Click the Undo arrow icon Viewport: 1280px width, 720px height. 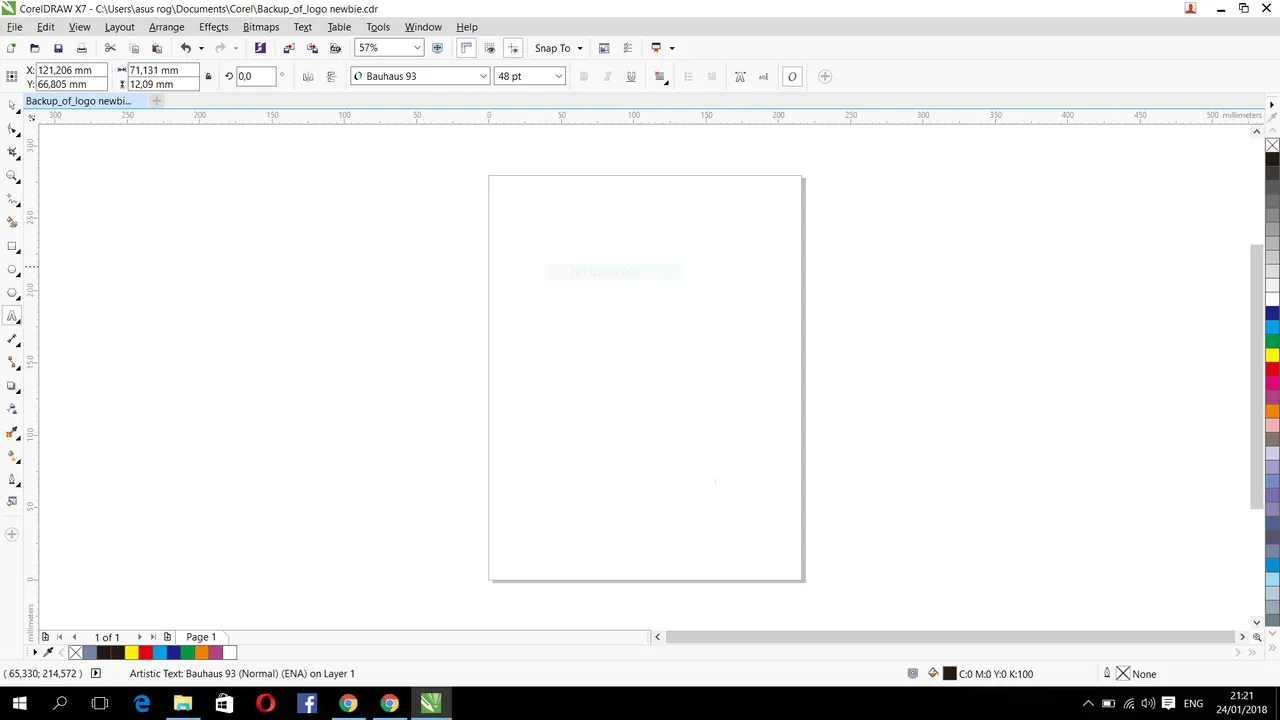coord(185,48)
